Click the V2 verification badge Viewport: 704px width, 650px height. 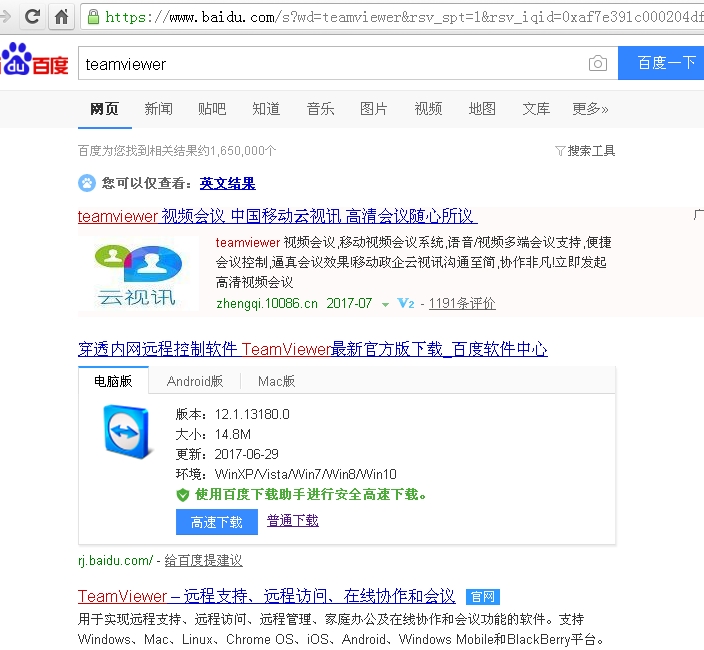point(406,304)
